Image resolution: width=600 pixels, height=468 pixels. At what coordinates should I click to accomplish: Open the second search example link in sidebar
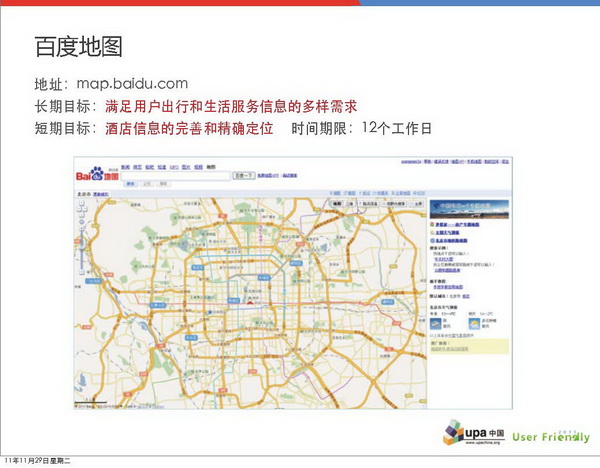pos(447,270)
